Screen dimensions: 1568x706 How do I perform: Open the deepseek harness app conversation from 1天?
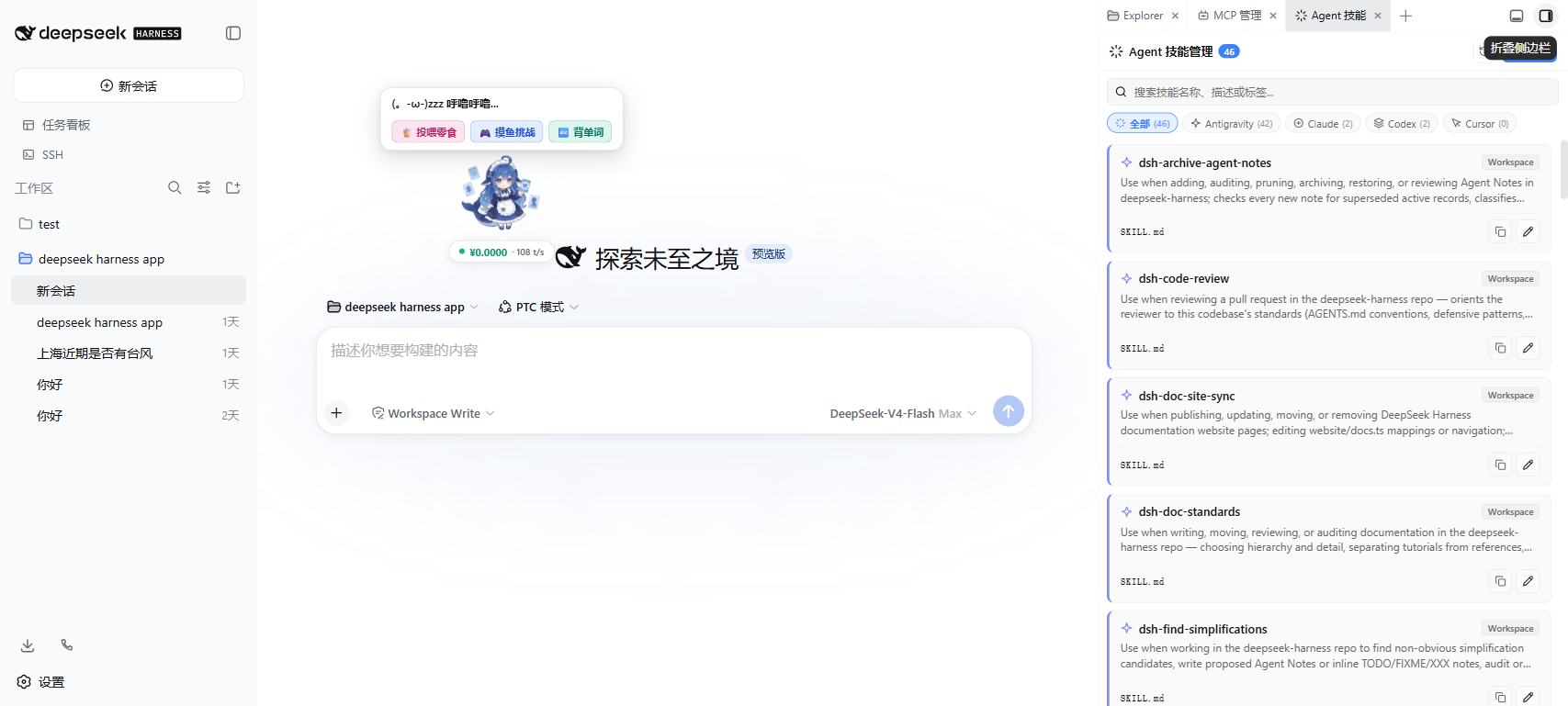coord(129,322)
